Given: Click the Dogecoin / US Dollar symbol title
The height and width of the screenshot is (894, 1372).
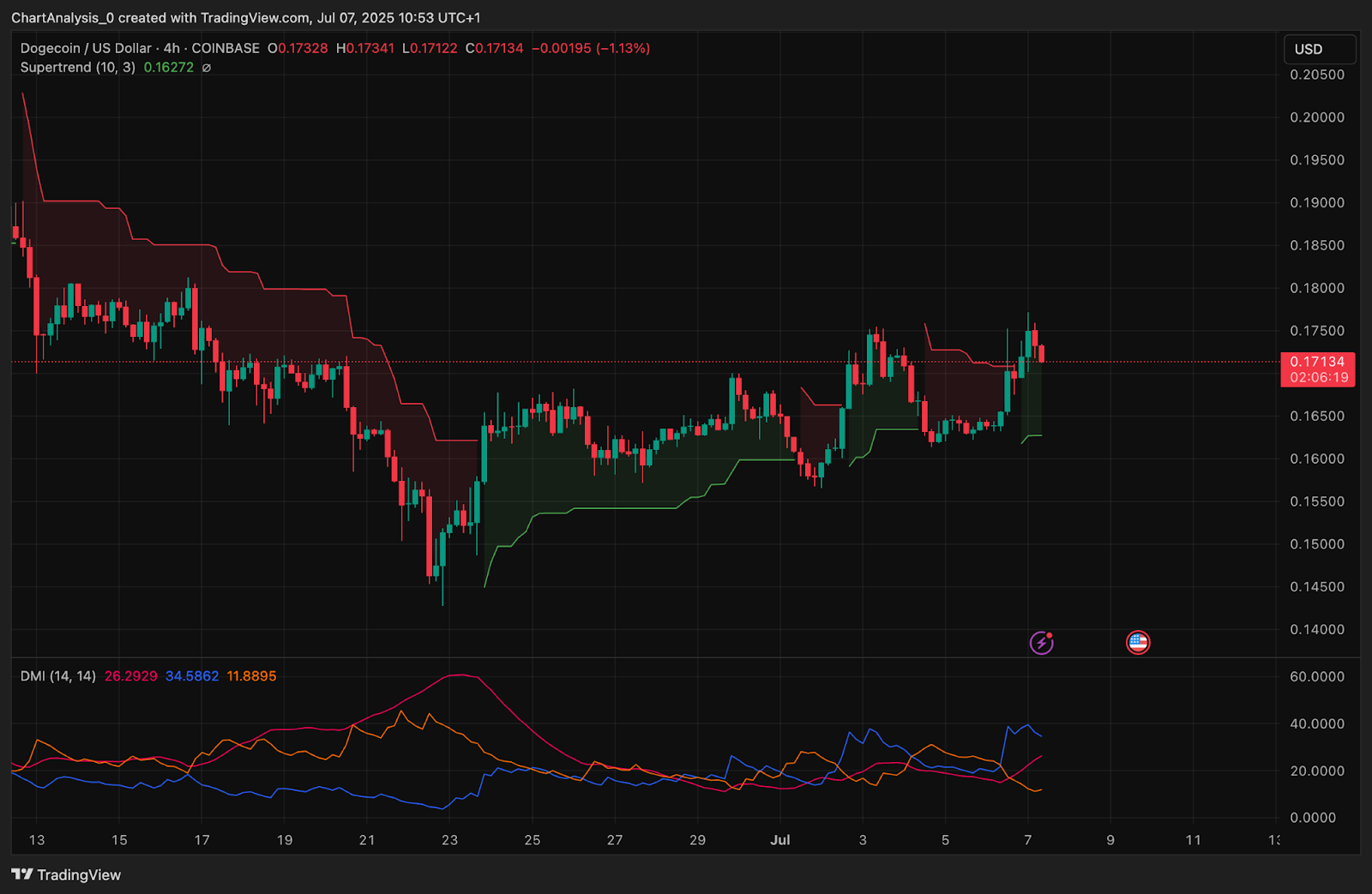Looking at the screenshot, I should coord(86,48).
